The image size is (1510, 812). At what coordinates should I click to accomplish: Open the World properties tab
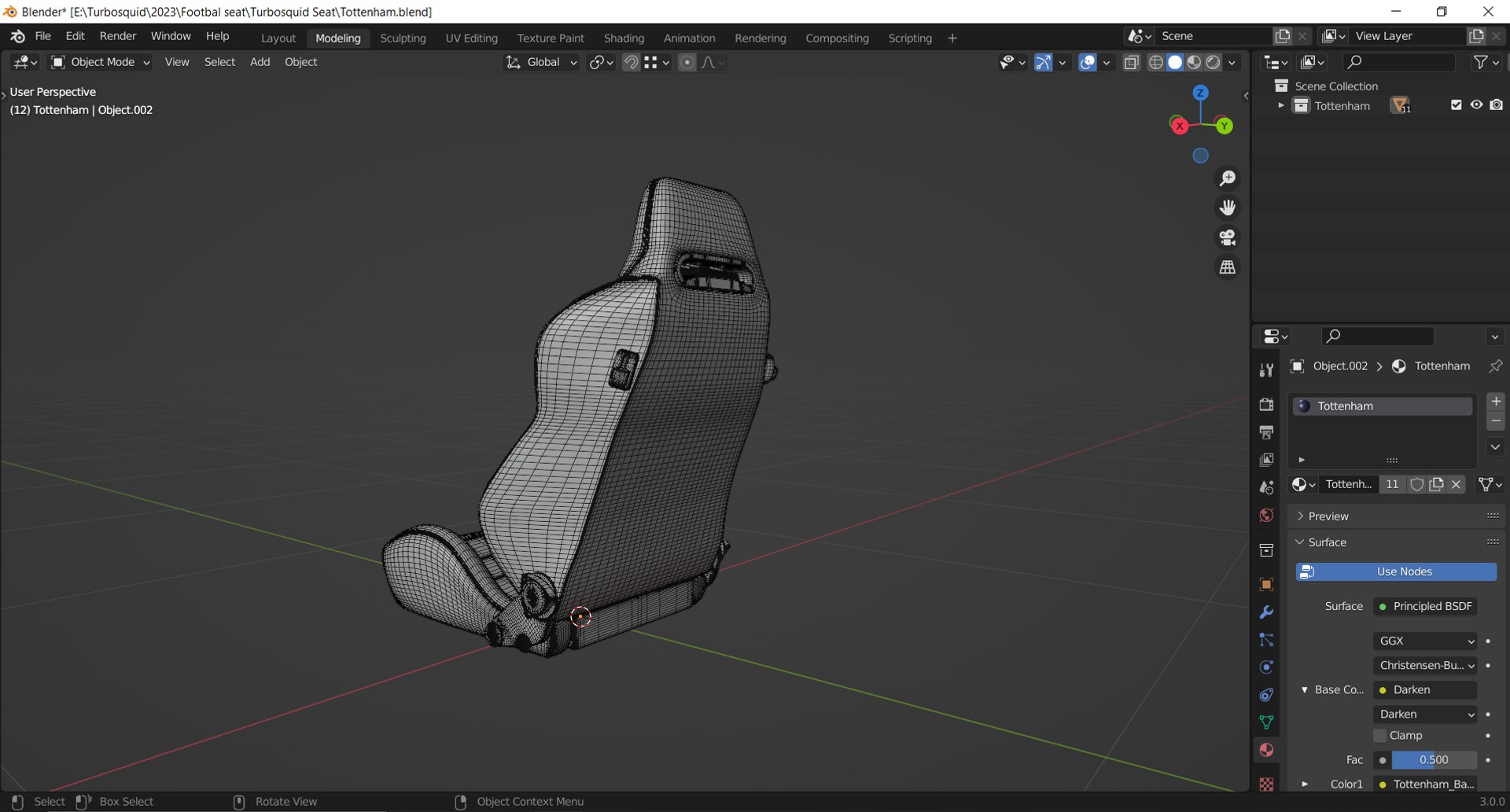[x=1266, y=515]
